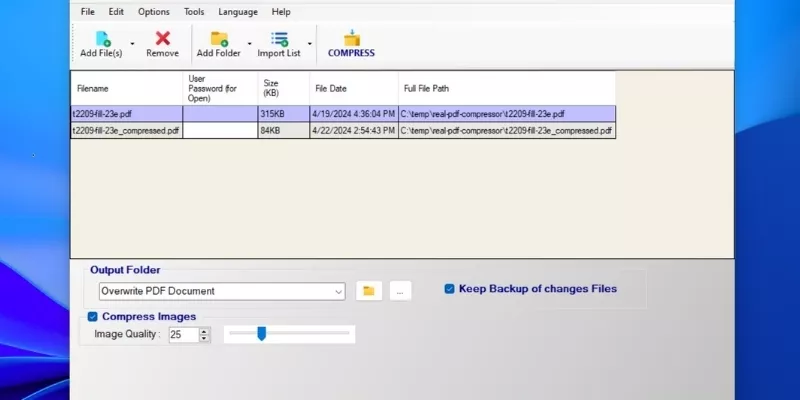Browse output folder with the yellow folder button

click(x=369, y=291)
